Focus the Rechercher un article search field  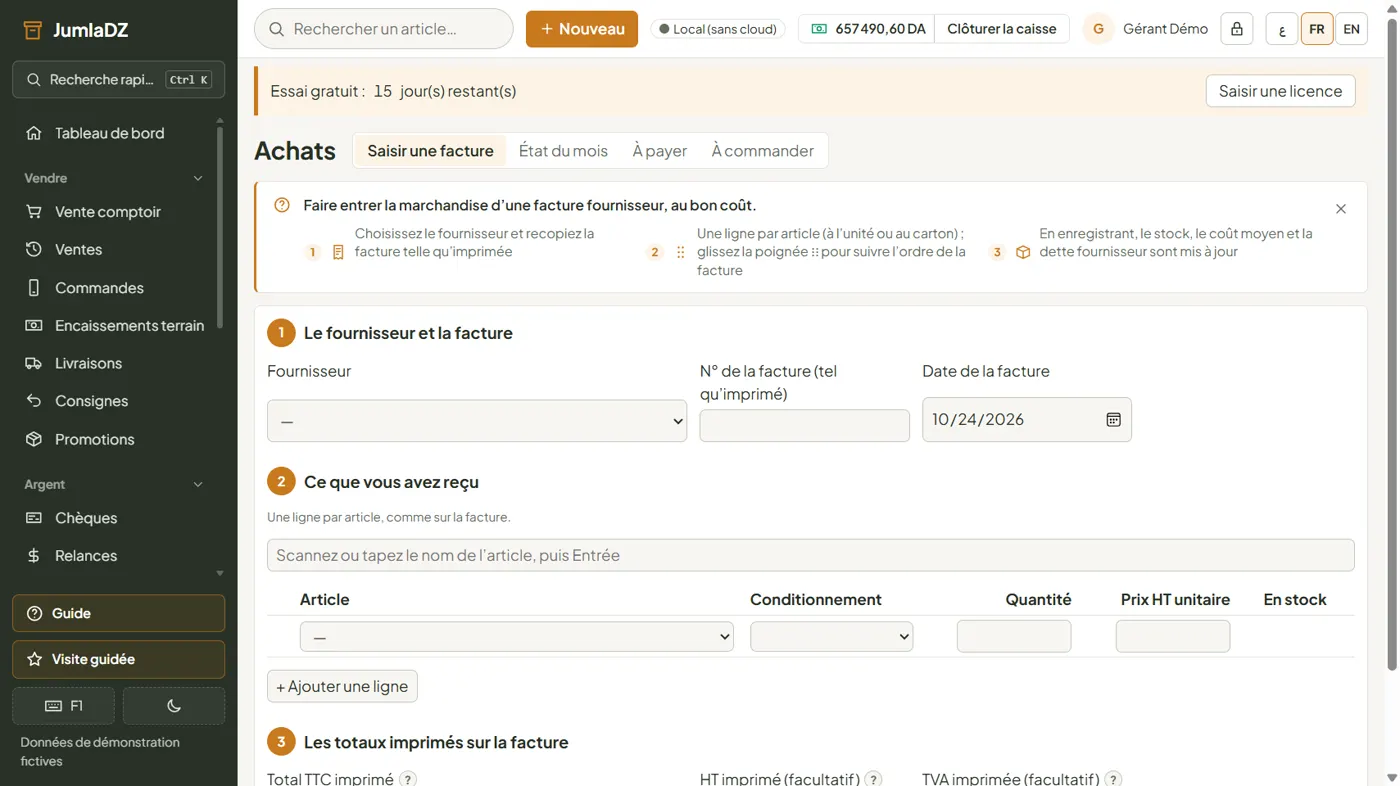pos(384,29)
